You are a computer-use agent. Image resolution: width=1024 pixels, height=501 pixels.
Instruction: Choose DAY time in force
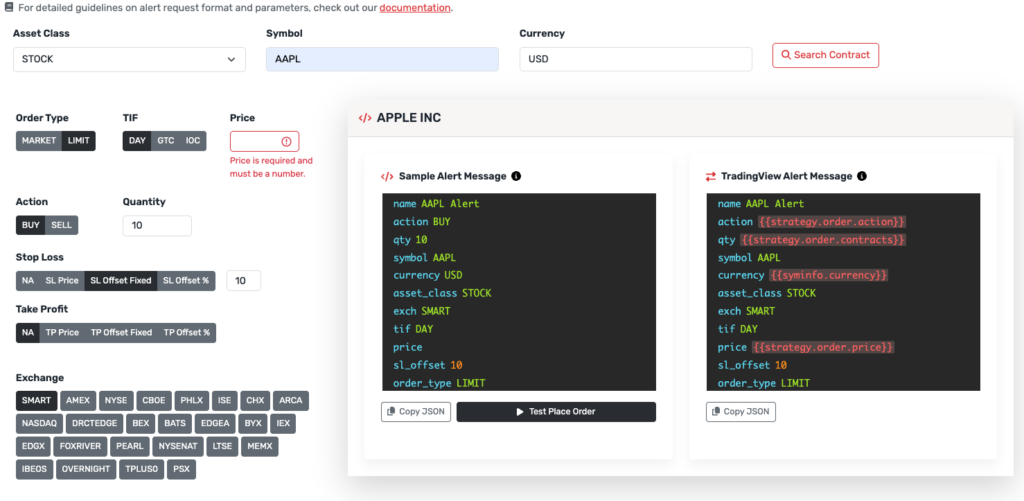click(137, 140)
